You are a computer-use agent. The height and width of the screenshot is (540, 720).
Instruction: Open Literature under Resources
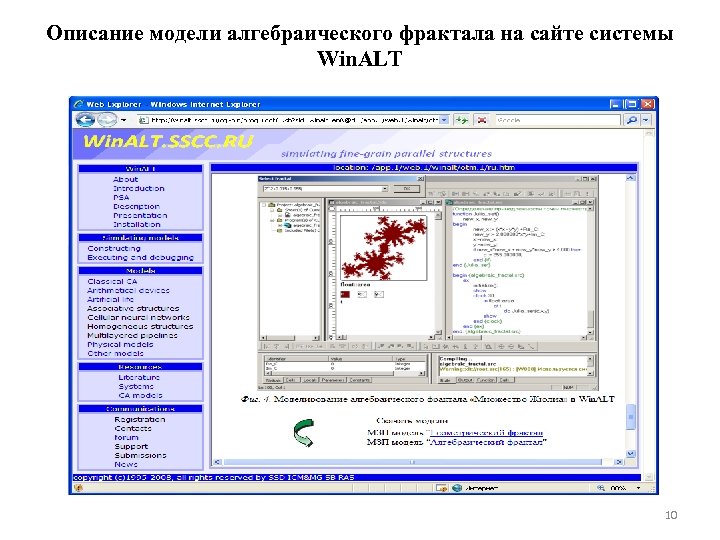tap(139, 377)
